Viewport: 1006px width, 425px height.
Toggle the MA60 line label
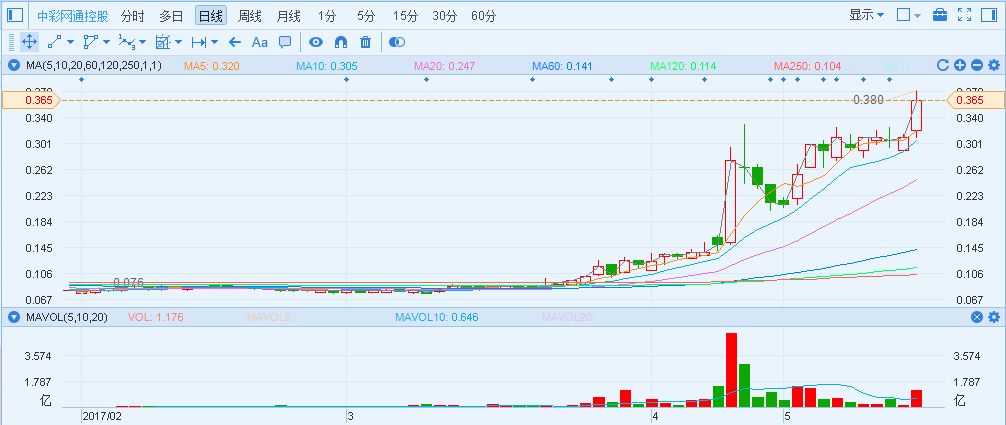pos(563,65)
